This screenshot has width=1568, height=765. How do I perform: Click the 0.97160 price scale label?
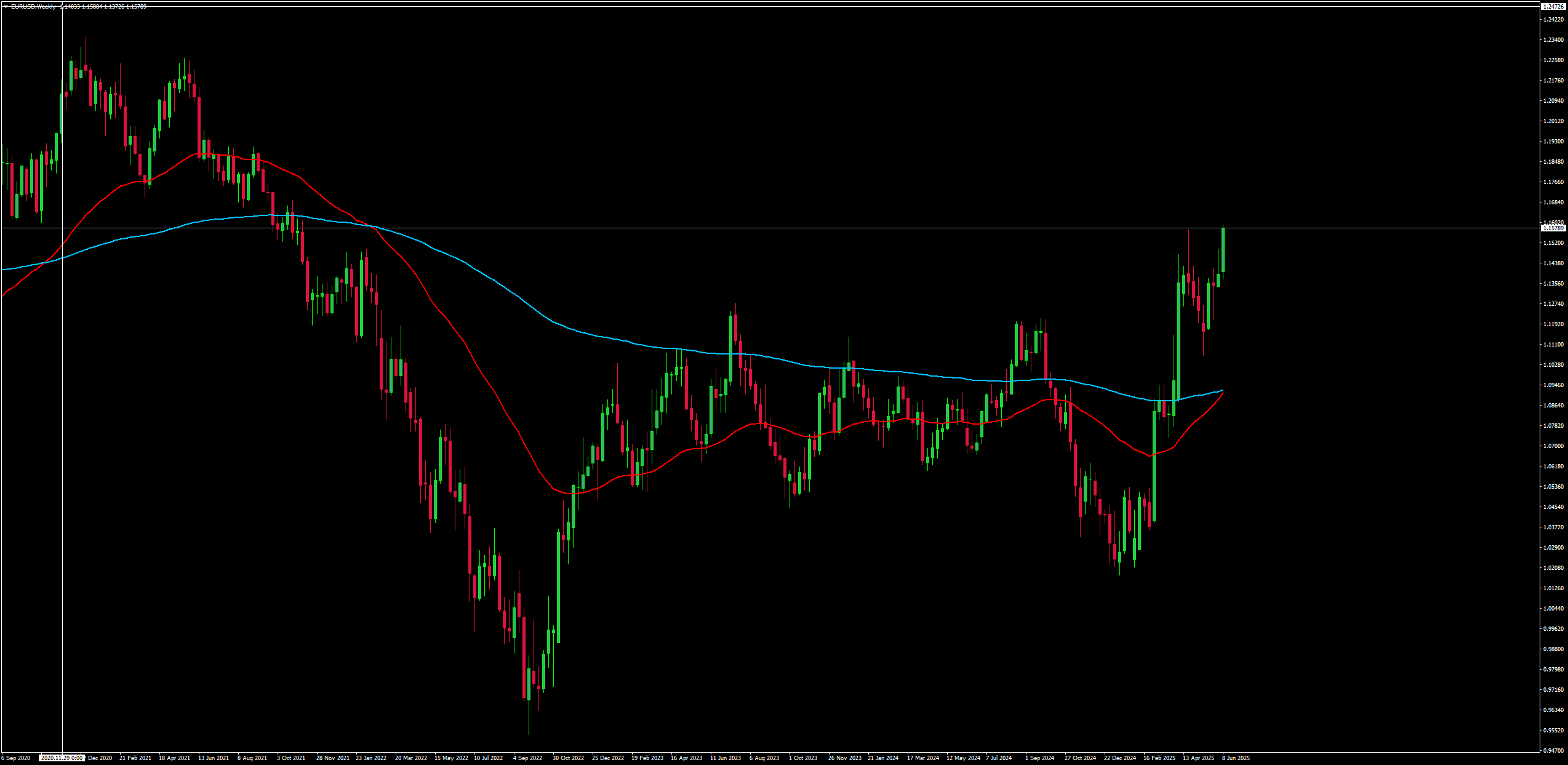click(1553, 690)
